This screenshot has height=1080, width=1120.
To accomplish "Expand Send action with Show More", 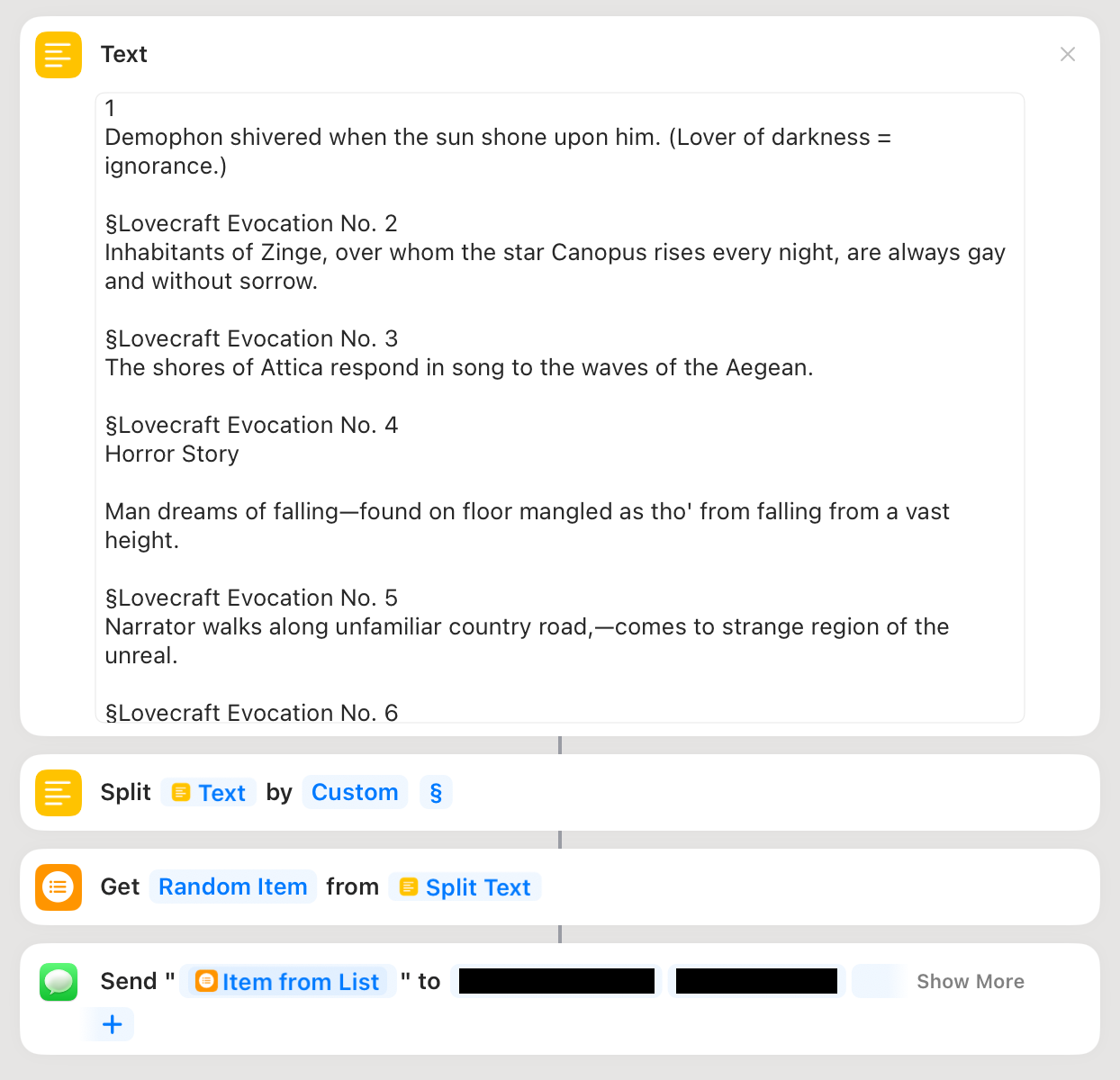I will (971, 982).
